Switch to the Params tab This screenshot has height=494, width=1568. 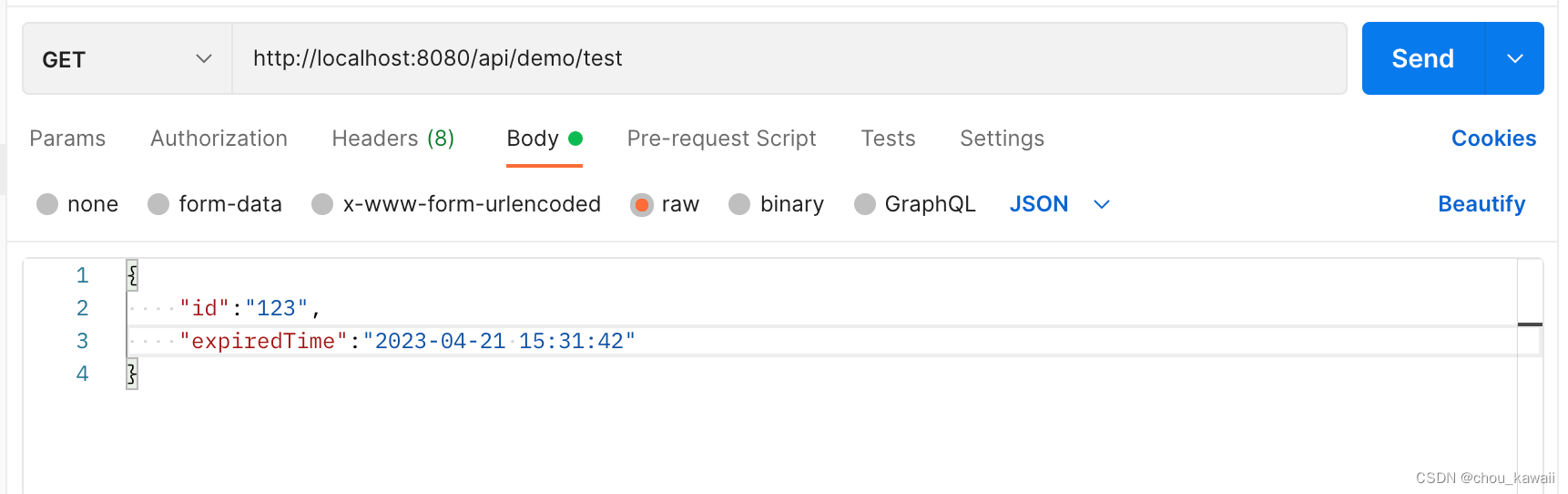pos(67,139)
